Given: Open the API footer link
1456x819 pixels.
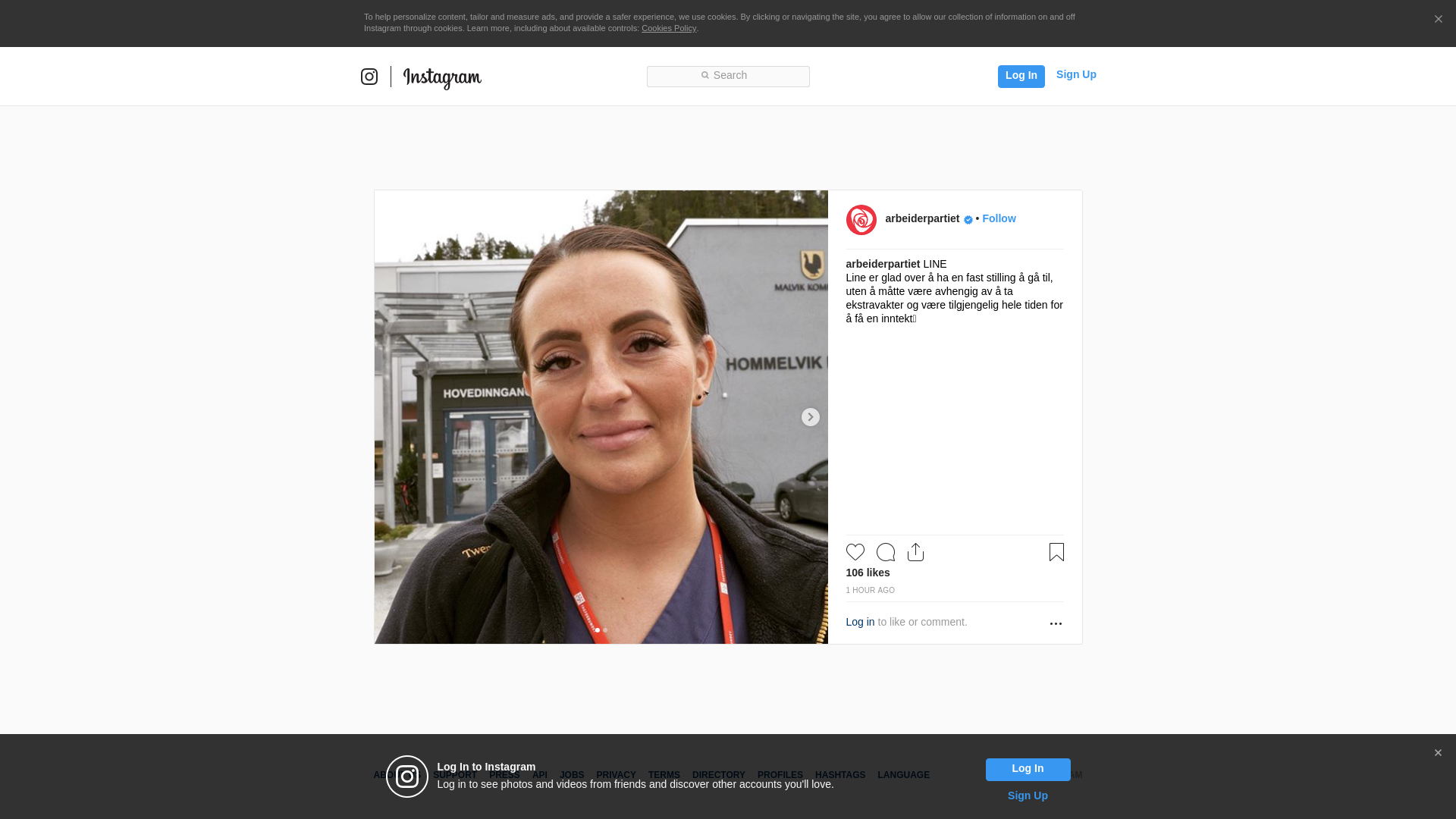Looking at the screenshot, I should [x=540, y=775].
